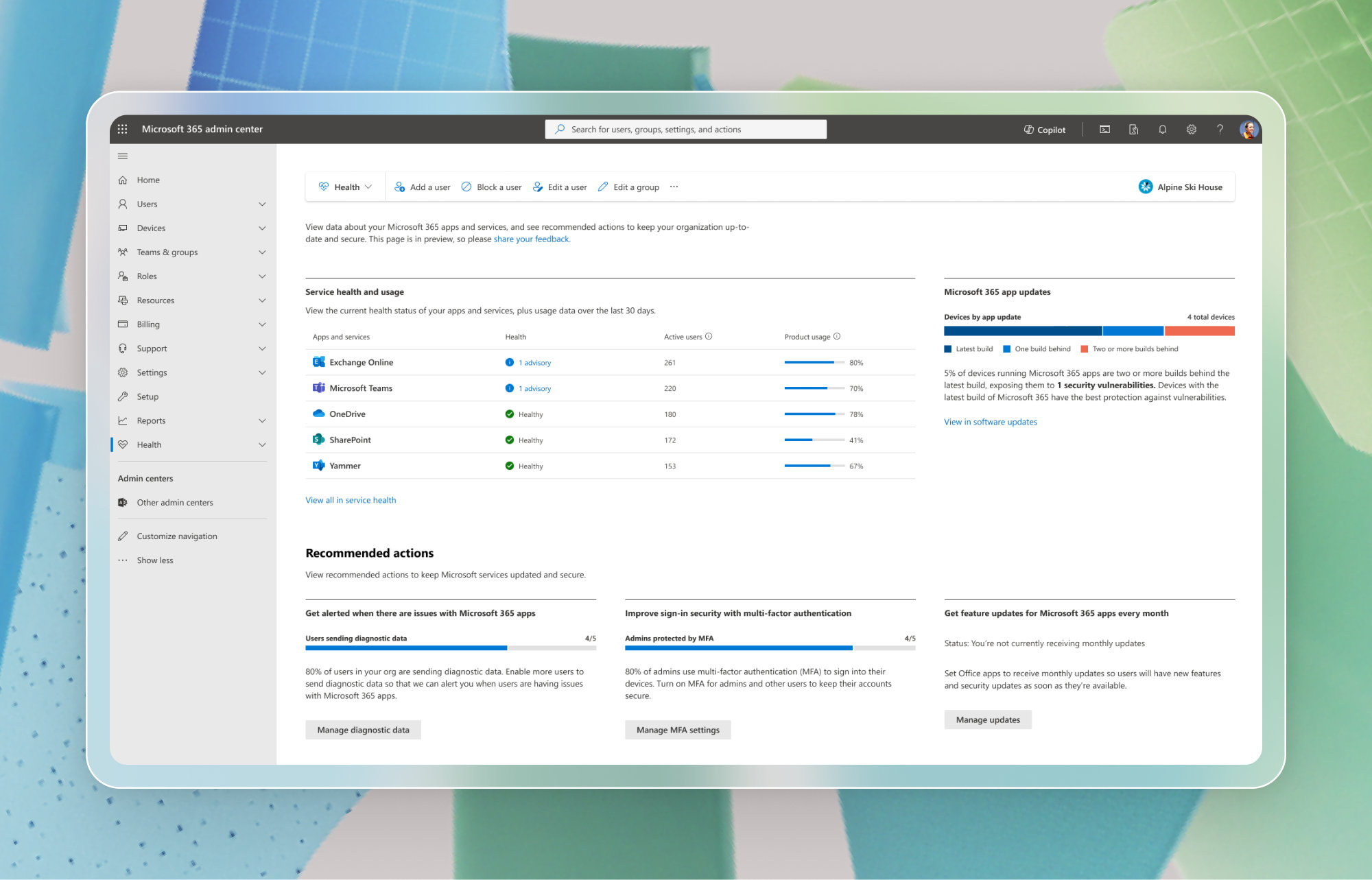Image resolution: width=1372 pixels, height=880 pixels.
Task: Expand the Users navigation section
Action: click(x=262, y=204)
